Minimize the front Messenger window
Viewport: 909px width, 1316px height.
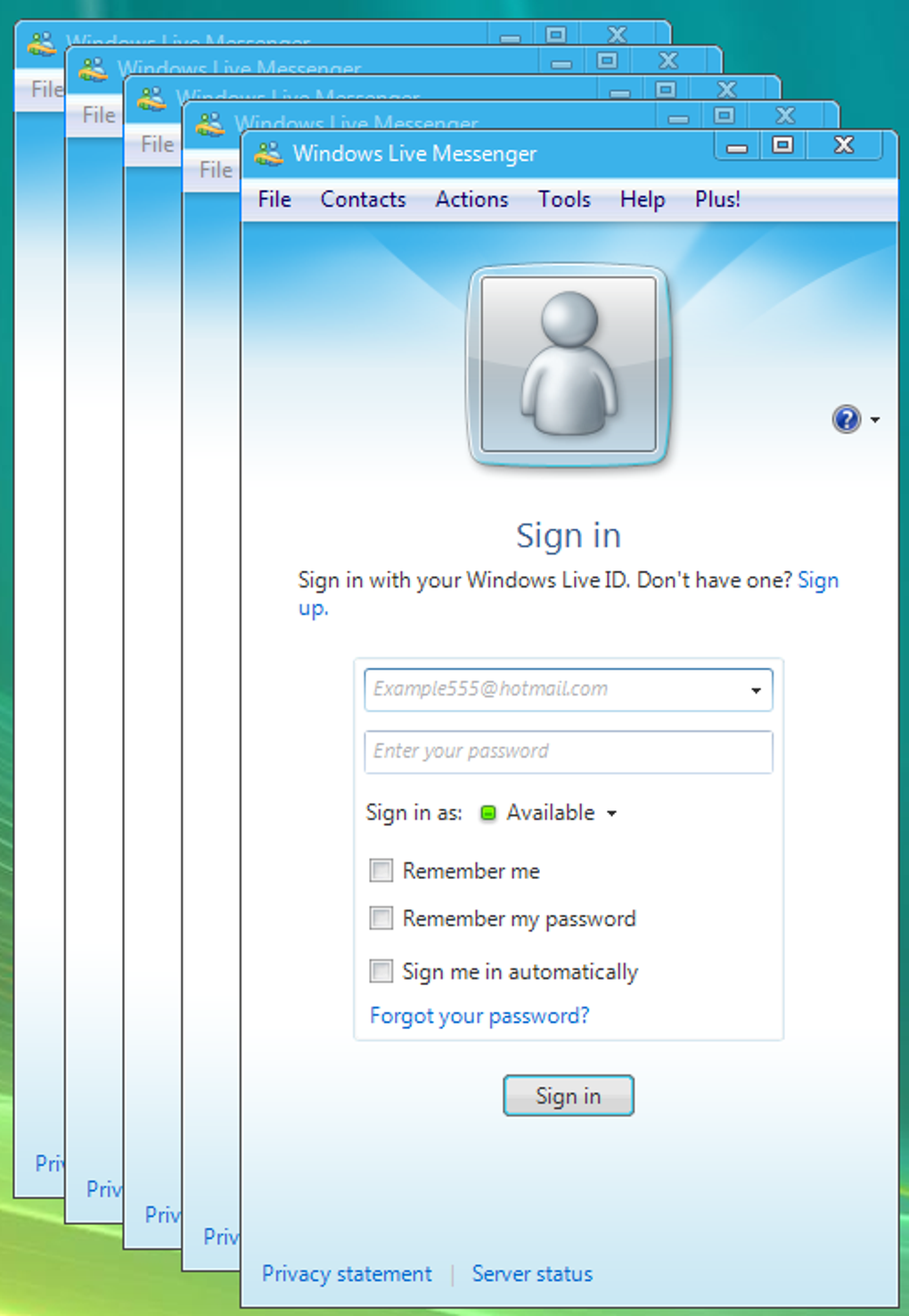tap(737, 146)
